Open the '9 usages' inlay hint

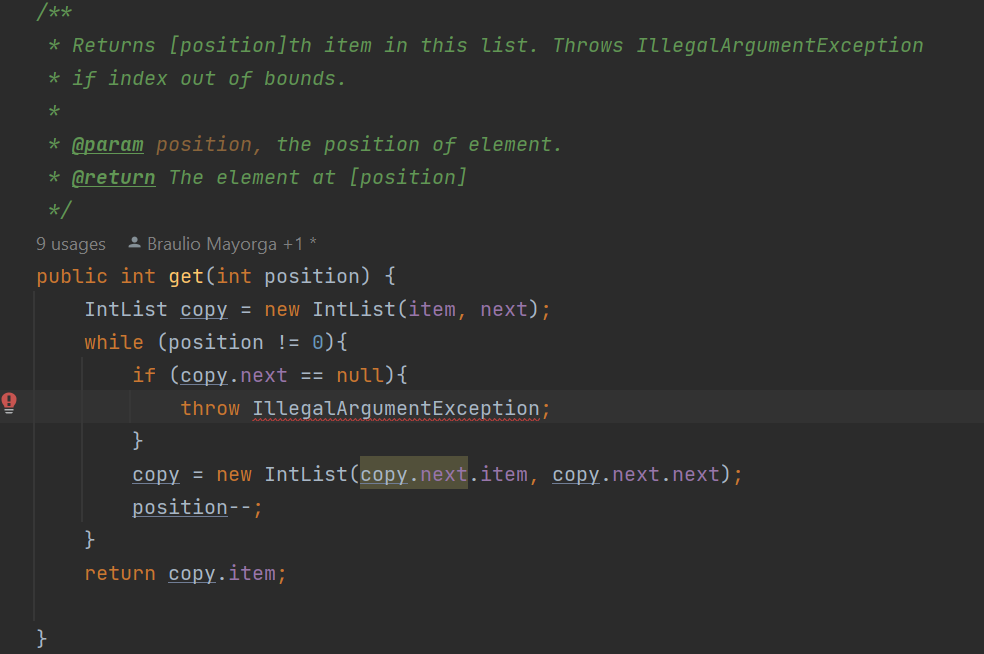[x=70, y=244]
